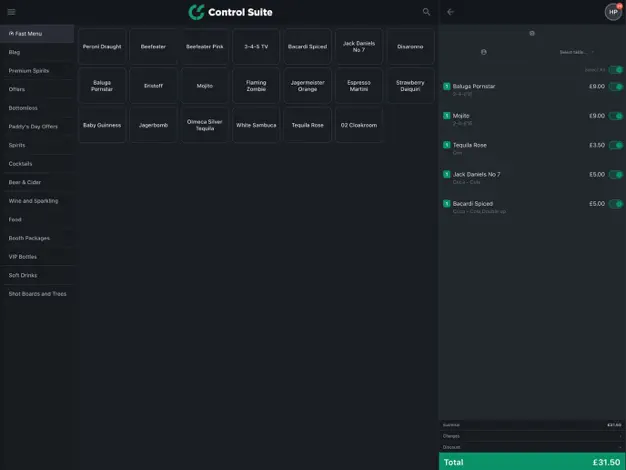
Task: Add Beefeater Pink to the order
Action: tap(205, 47)
